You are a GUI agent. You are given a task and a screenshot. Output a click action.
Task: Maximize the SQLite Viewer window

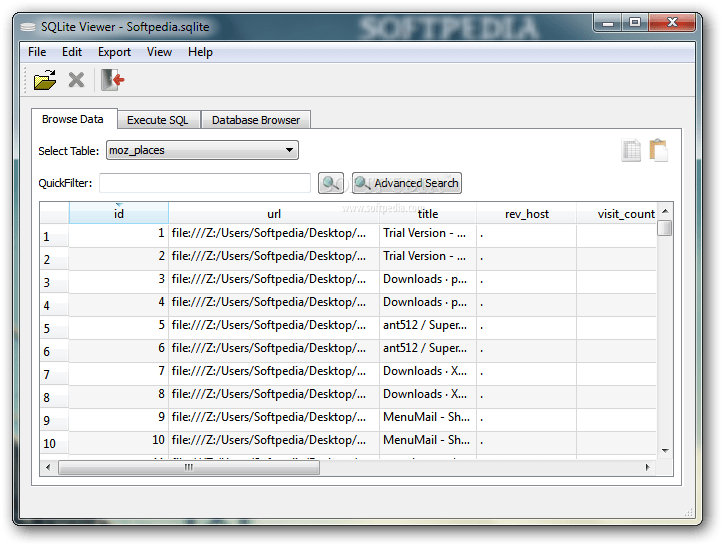coord(634,23)
